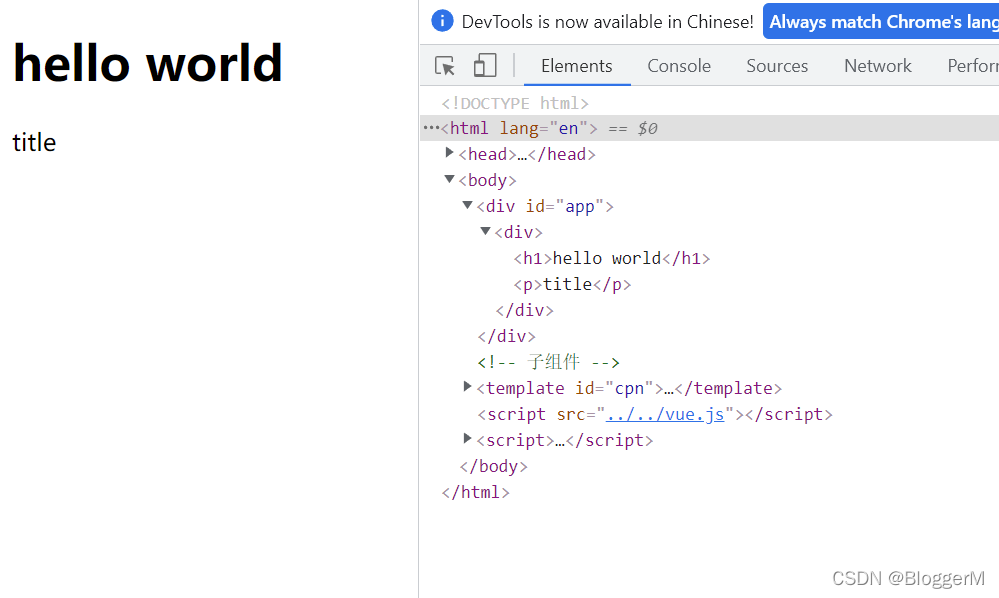The height and width of the screenshot is (598, 999).
Task: Click the DevTools available in Chinese message
Action: click(x=607, y=22)
